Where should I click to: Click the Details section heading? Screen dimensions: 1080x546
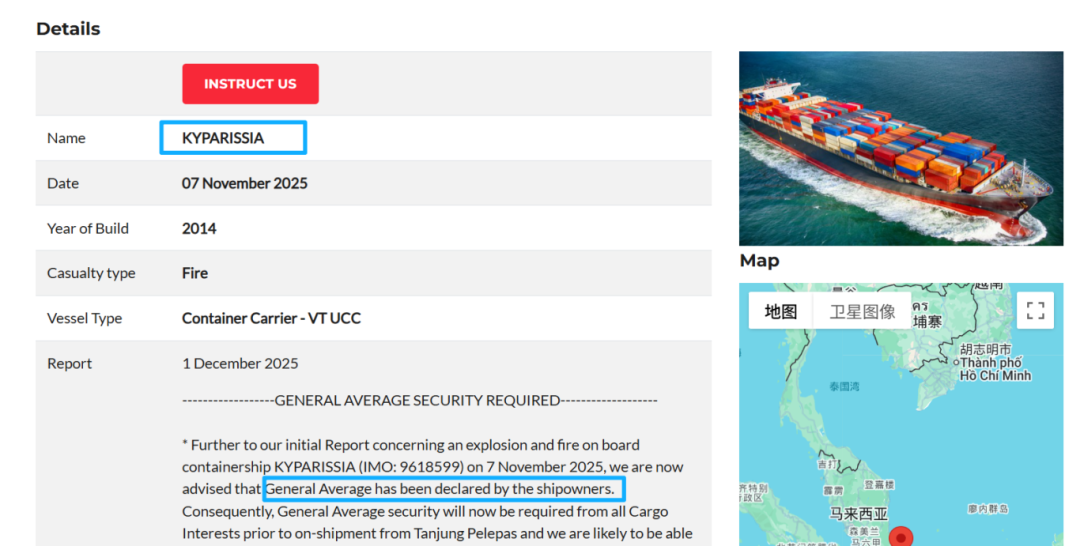[x=68, y=29]
